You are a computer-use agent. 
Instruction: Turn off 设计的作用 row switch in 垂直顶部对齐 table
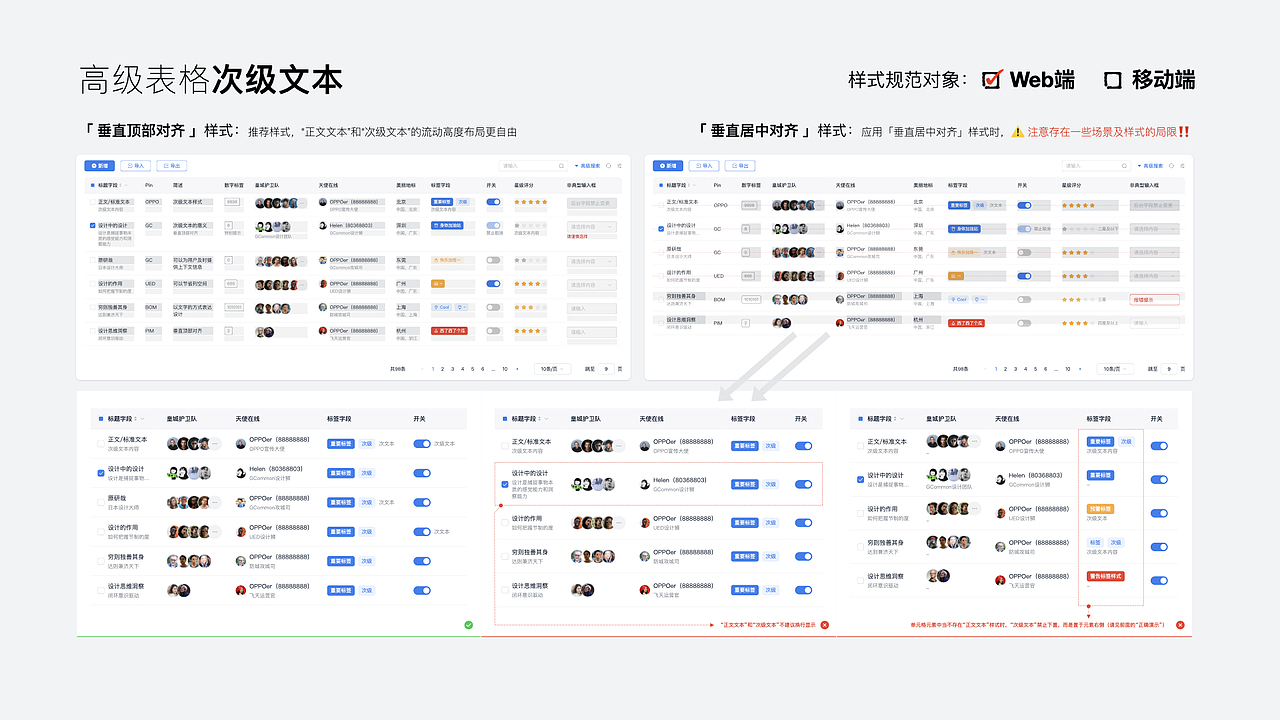pyautogui.click(x=494, y=284)
